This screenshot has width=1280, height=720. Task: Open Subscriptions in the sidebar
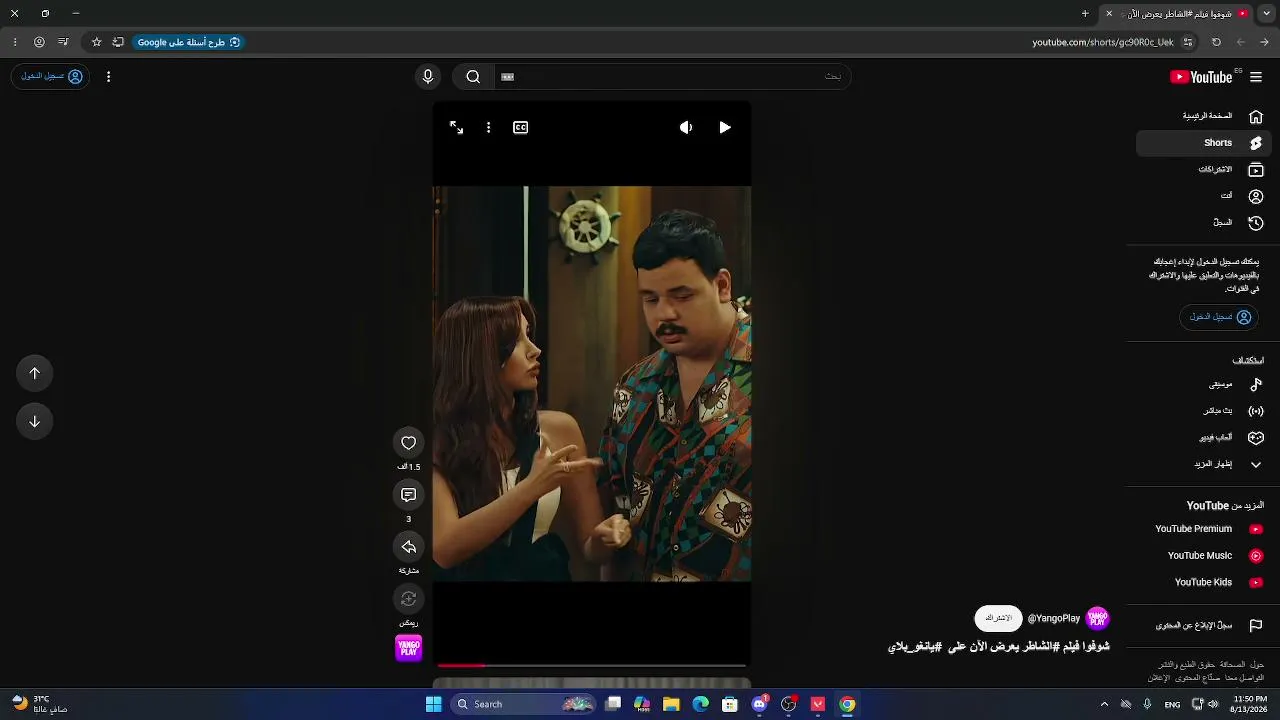(1204, 170)
